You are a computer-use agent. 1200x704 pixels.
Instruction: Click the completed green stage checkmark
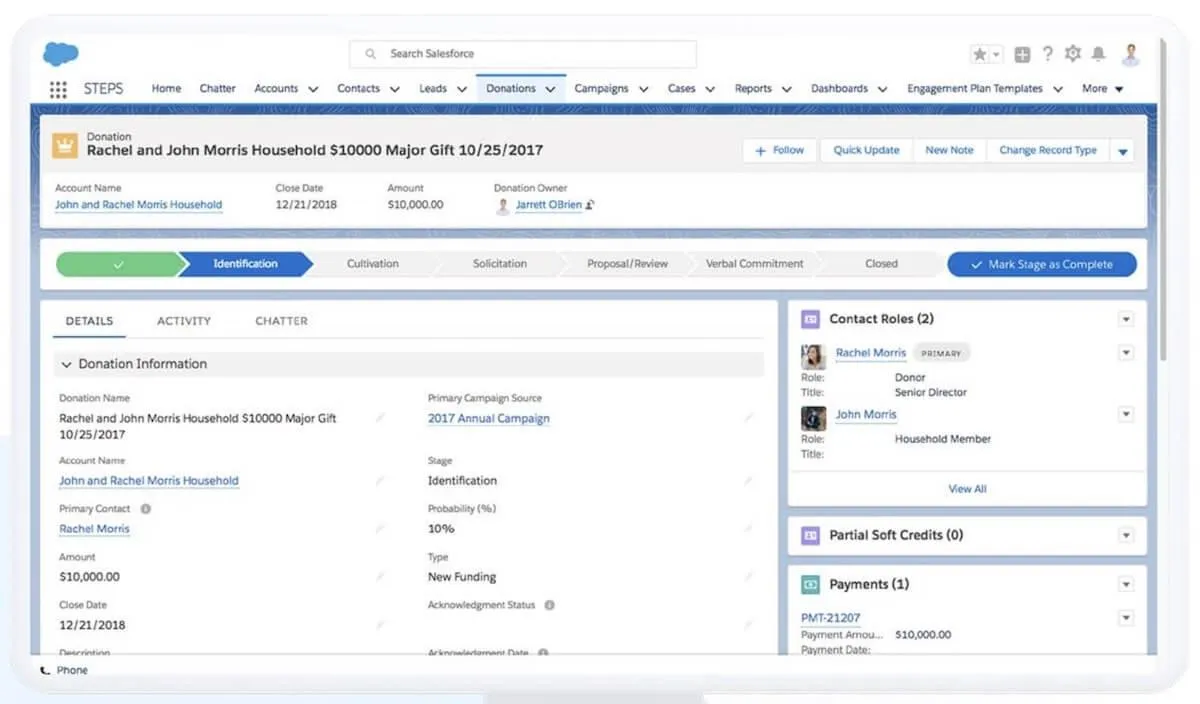[118, 264]
